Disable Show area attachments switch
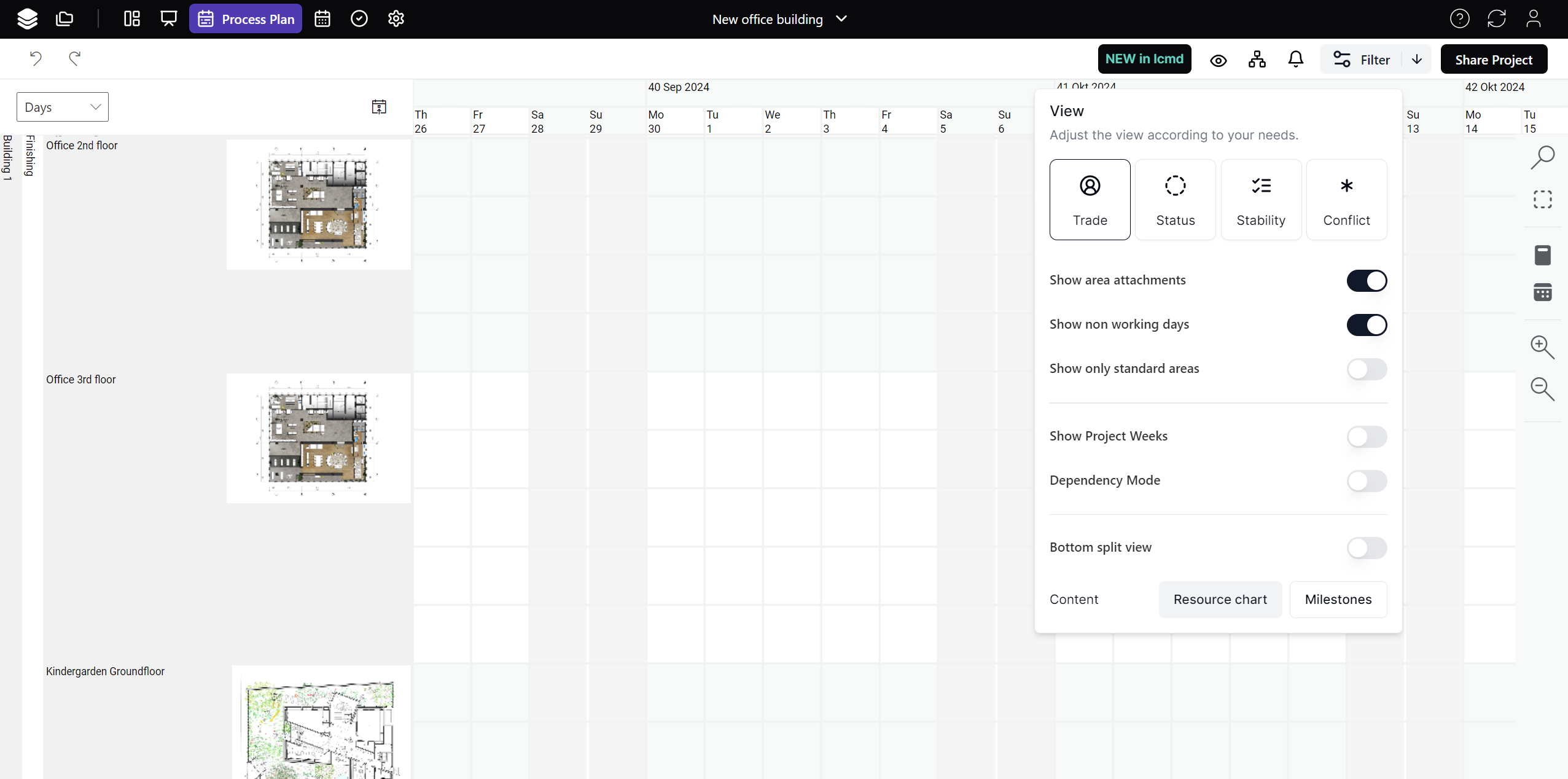 coord(1367,281)
